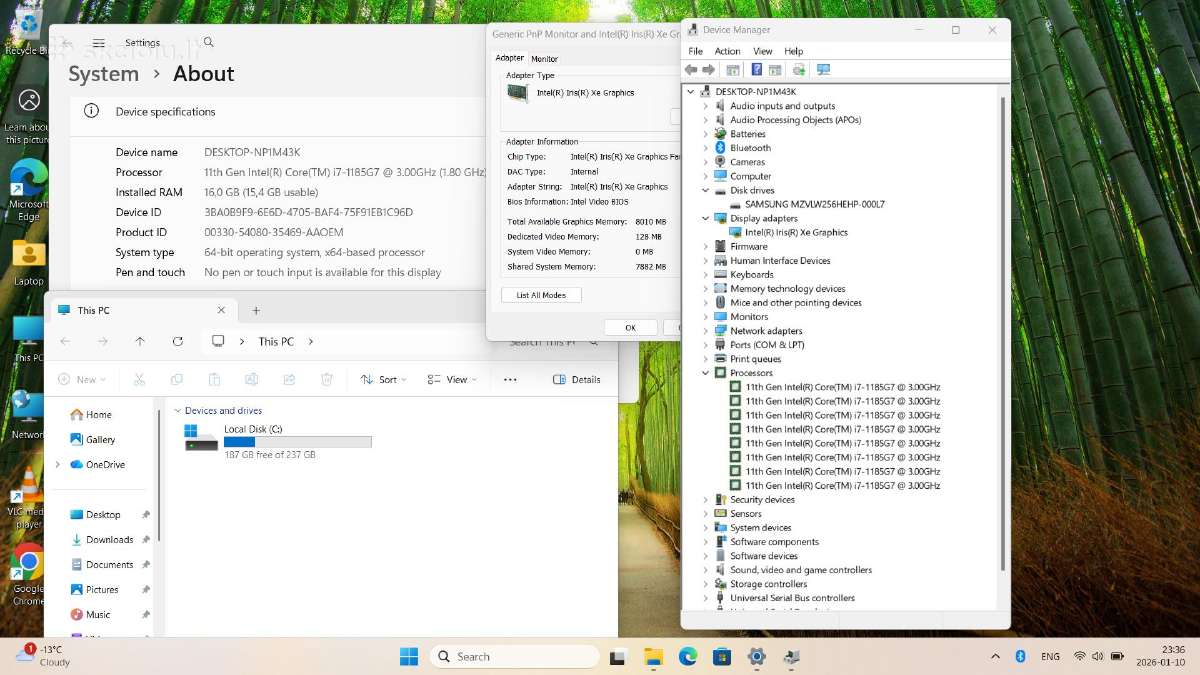Select Local Disk (C:) drive
1200x675 pixels.
(x=277, y=441)
